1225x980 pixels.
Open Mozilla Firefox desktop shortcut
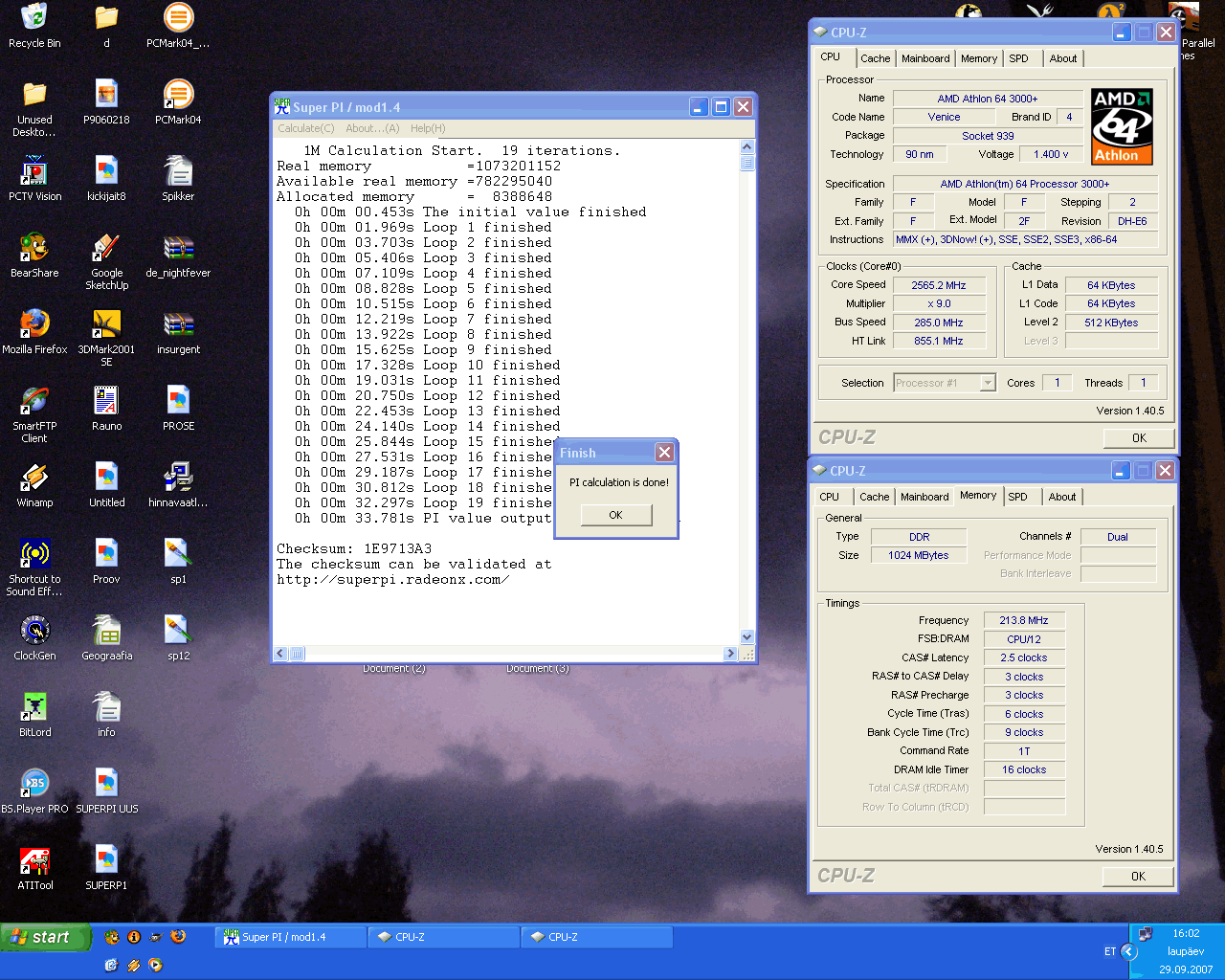(34, 332)
